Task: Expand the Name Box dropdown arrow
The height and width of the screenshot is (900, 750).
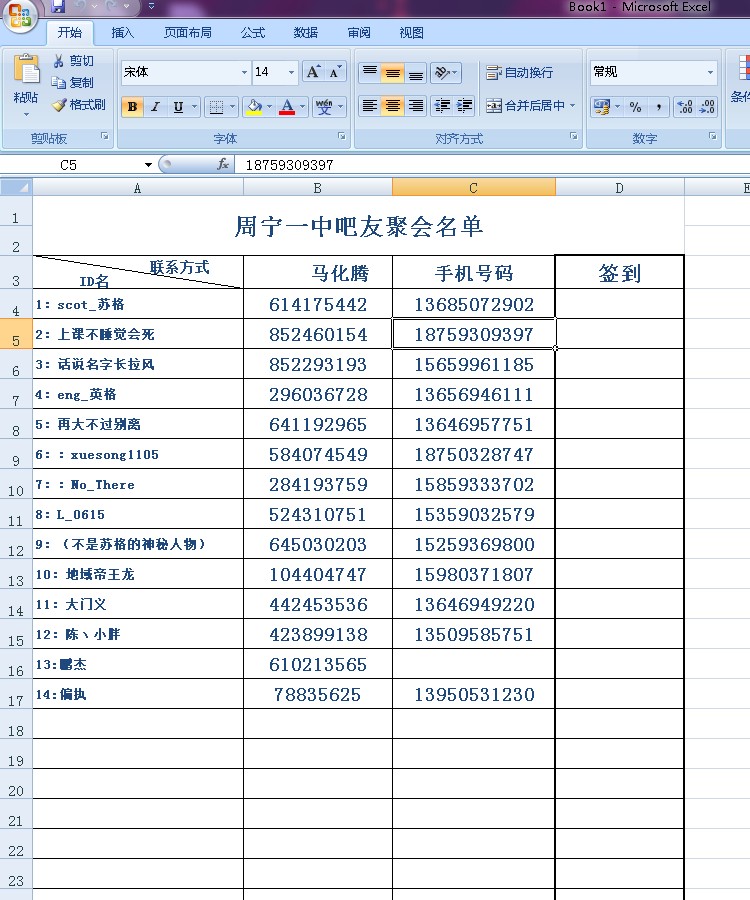Action: pyautogui.click(x=148, y=165)
